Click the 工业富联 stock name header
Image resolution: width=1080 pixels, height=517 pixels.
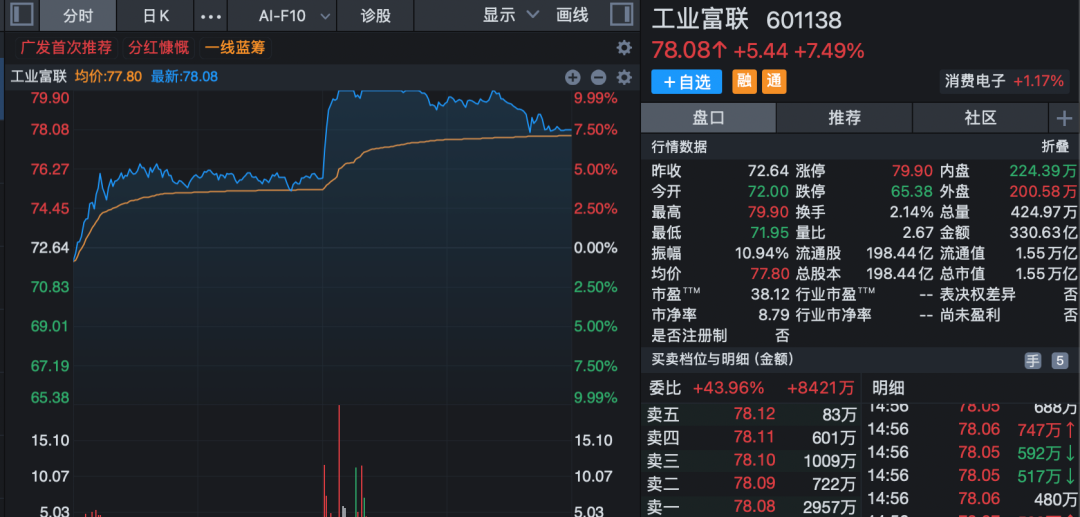tap(700, 19)
